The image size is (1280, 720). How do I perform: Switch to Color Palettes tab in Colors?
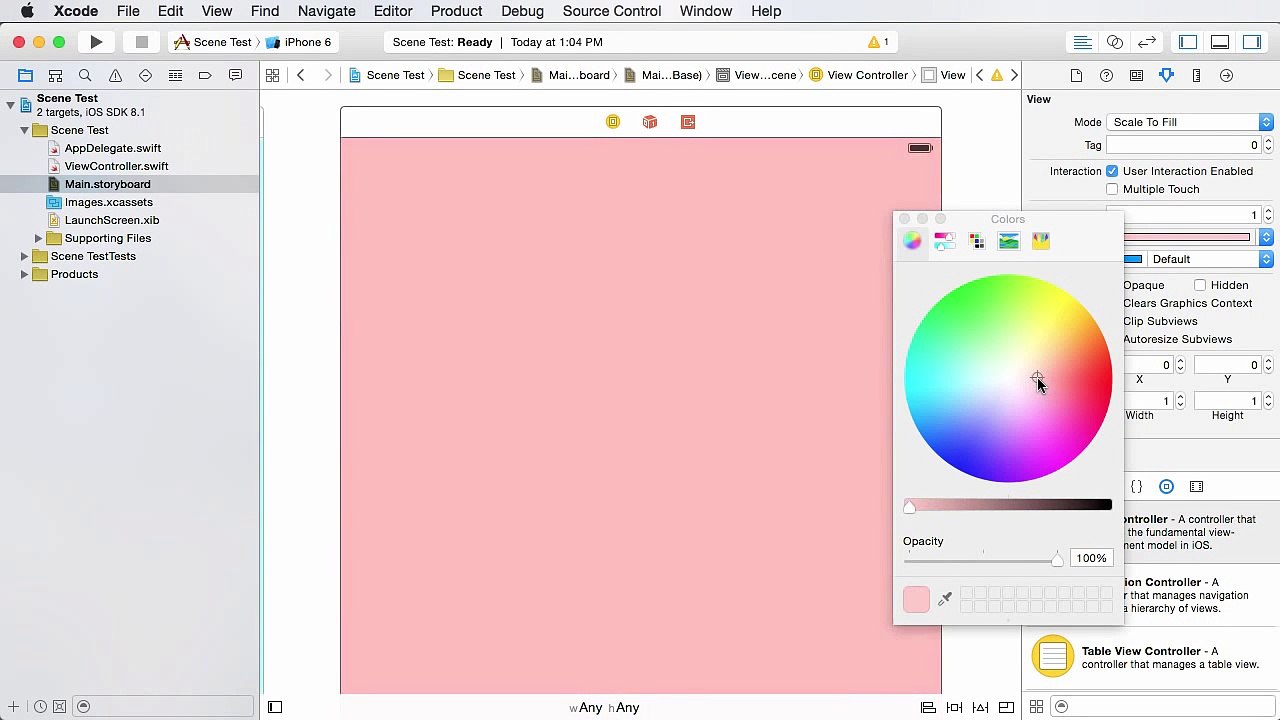point(976,241)
